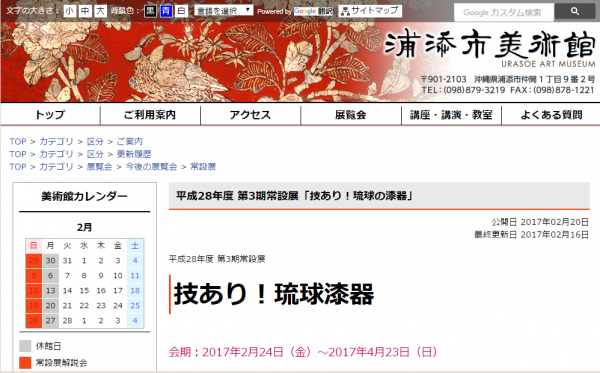This screenshot has width=600, height=373.
Task: Click the 日 Sunday column header
Action: 34,246
